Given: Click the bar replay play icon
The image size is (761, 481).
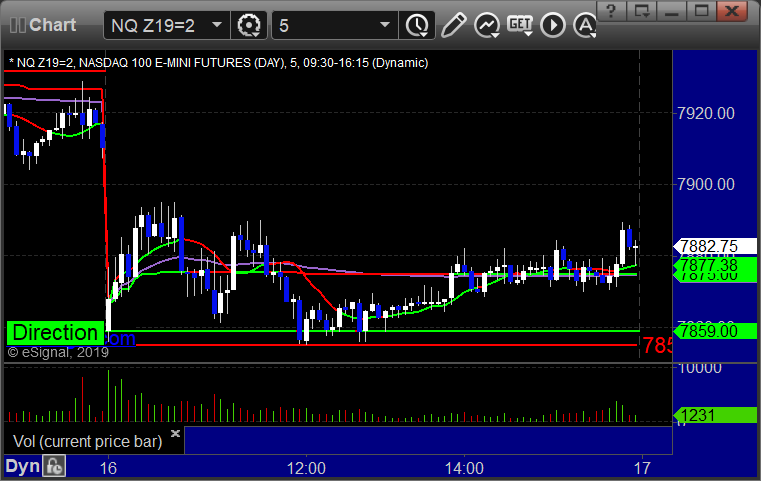Looking at the screenshot, I should (x=553, y=25).
